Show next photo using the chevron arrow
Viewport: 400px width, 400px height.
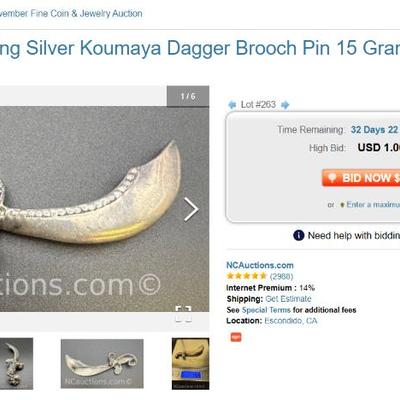[191, 209]
